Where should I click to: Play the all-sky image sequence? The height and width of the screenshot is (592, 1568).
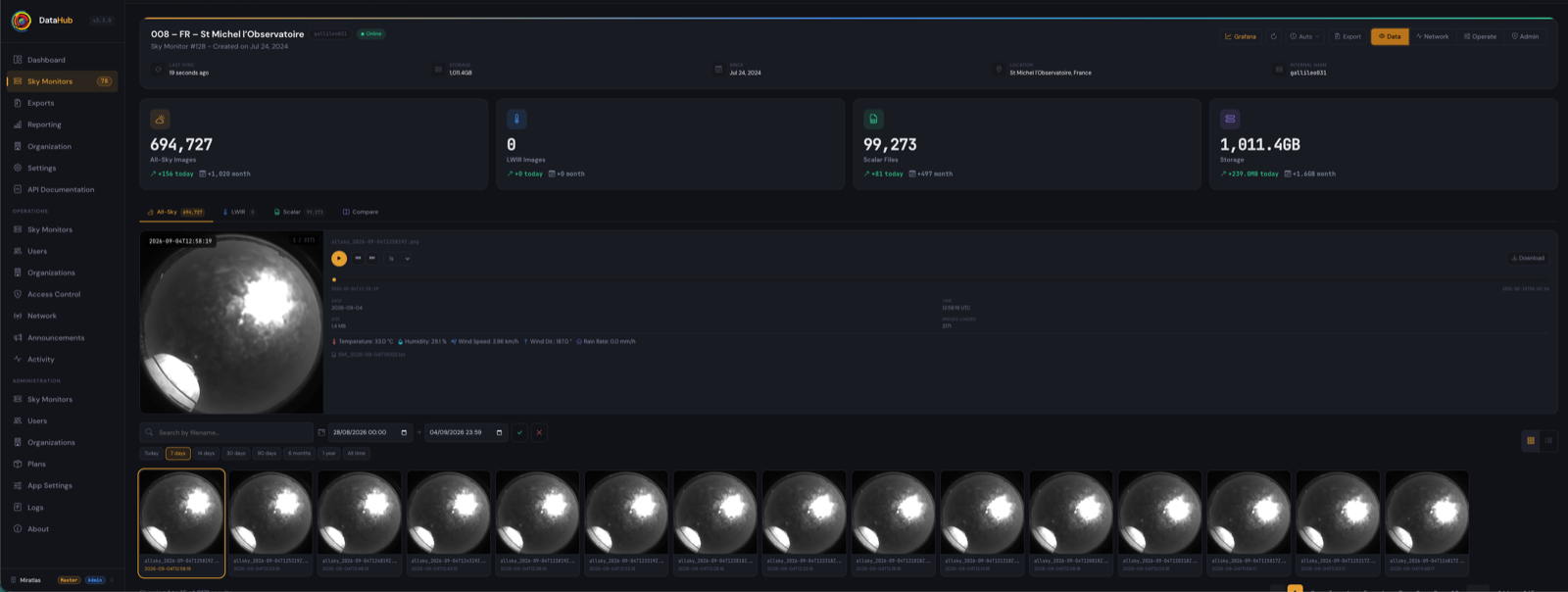coord(339,259)
